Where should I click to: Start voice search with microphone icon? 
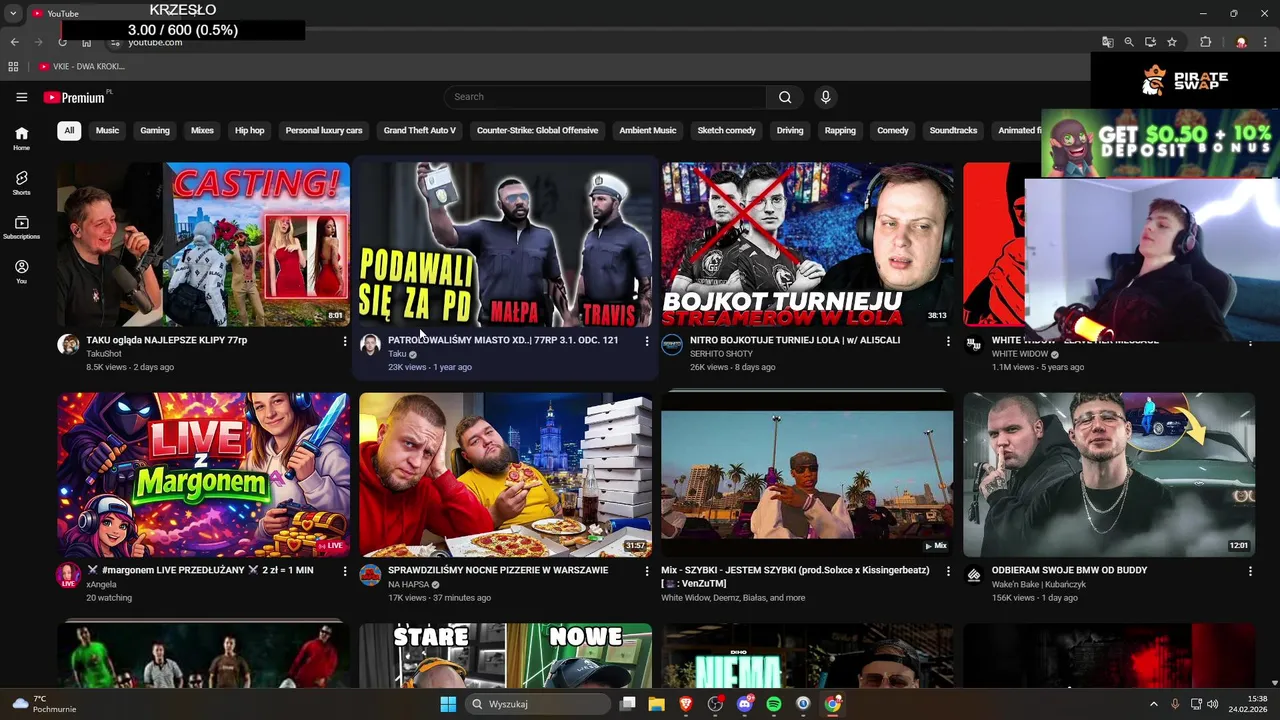825,97
